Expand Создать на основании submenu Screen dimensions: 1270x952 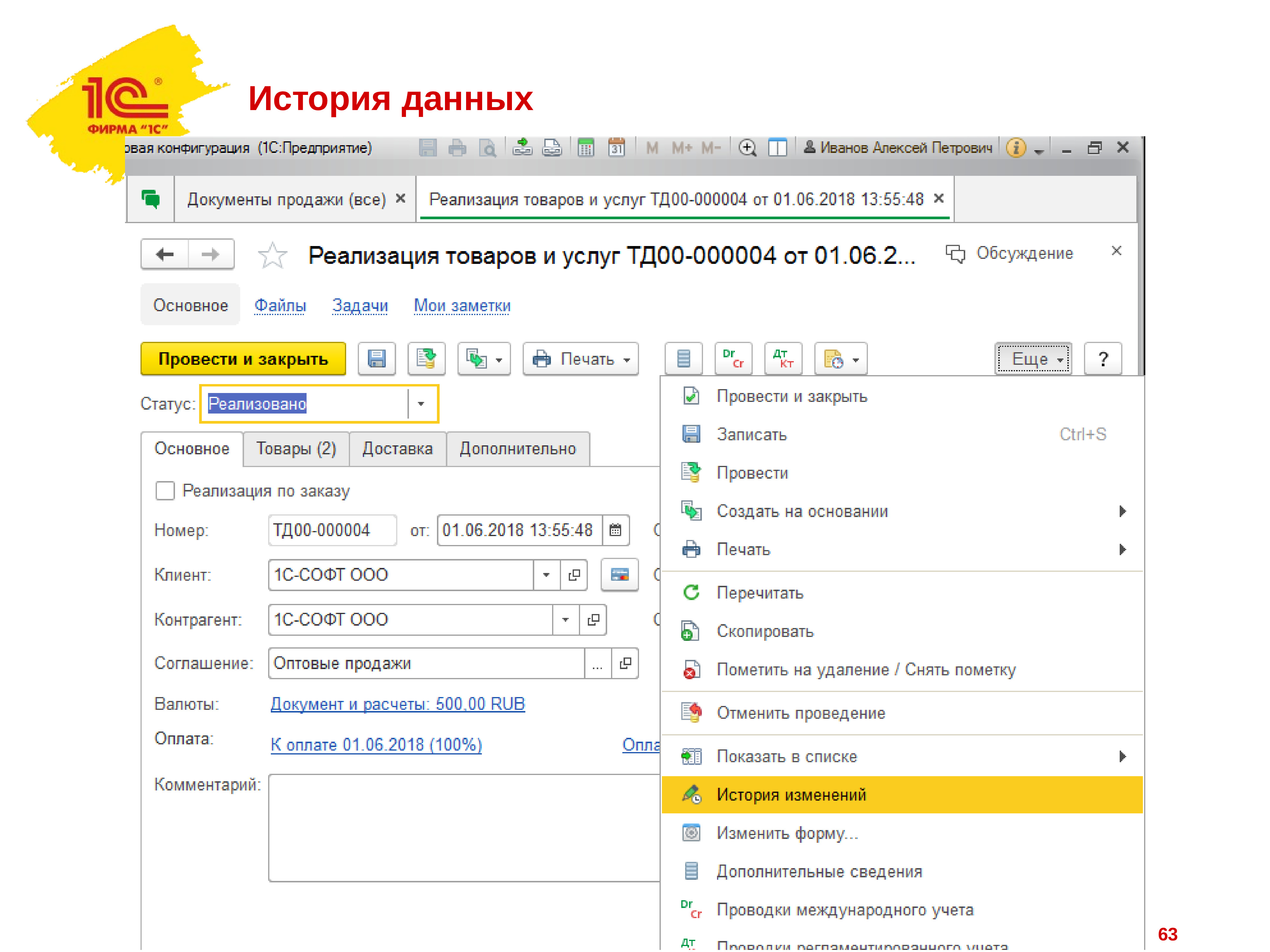(902, 511)
